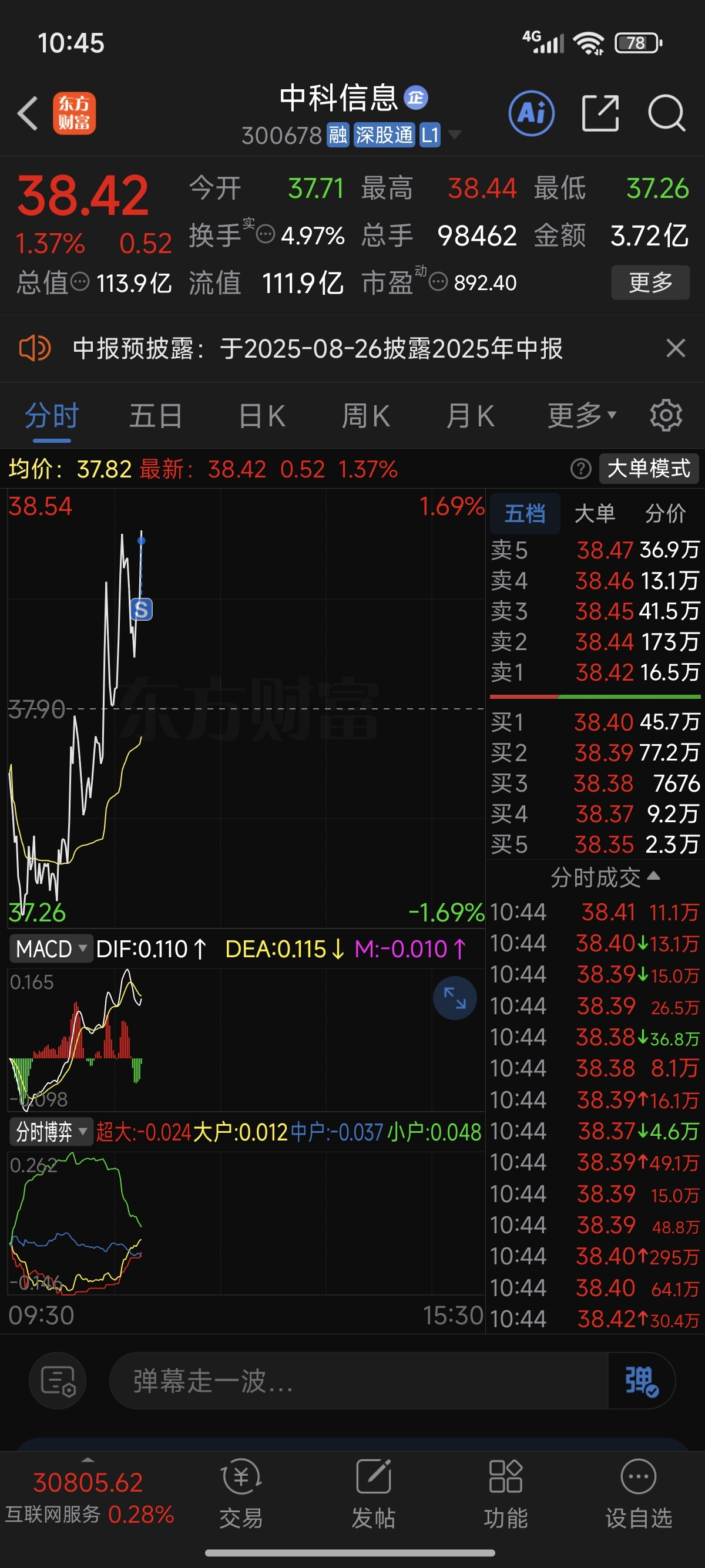Open the 分时博弈 indicator dropdown
This screenshot has height=1568, width=705.
coord(51,1132)
